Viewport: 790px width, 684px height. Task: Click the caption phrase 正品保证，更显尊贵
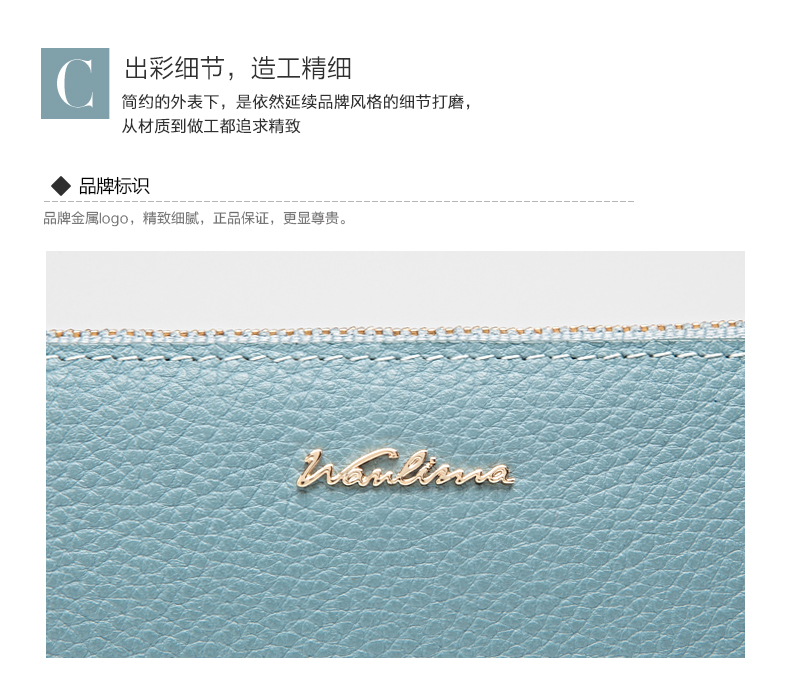point(280,218)
